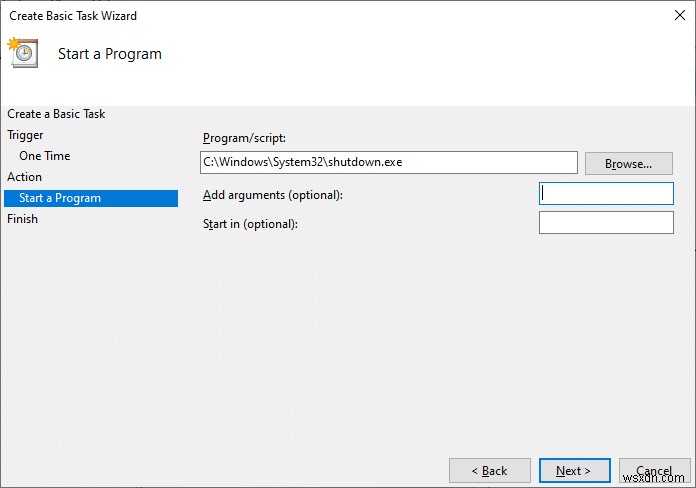The height and width of the screenshot is (488, 696).
Task: Click the Start a Program page heading
Action: coord(109,54)
